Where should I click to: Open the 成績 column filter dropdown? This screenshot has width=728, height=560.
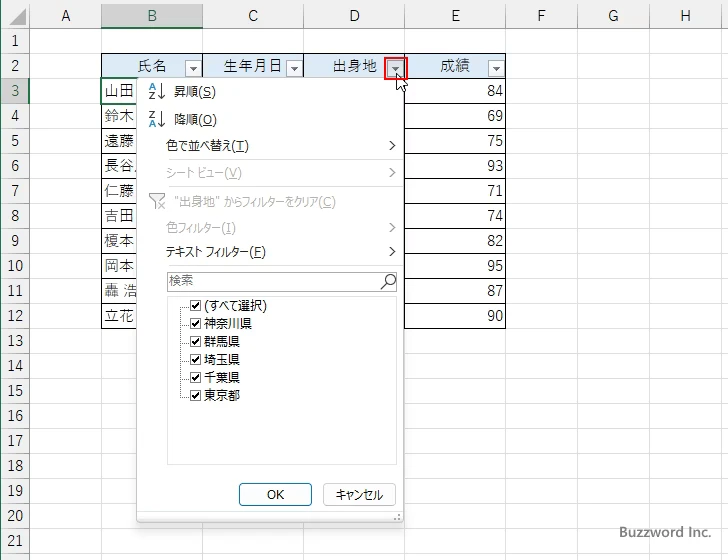(496, 68)
